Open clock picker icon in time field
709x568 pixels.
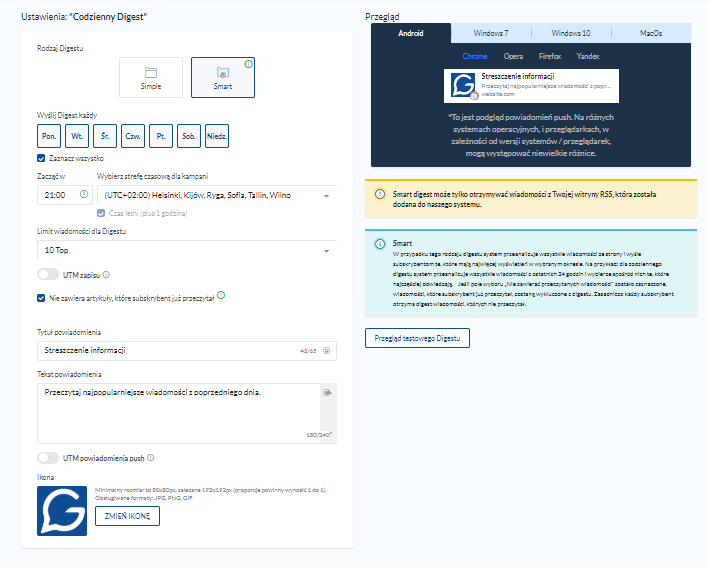[84, 194]
